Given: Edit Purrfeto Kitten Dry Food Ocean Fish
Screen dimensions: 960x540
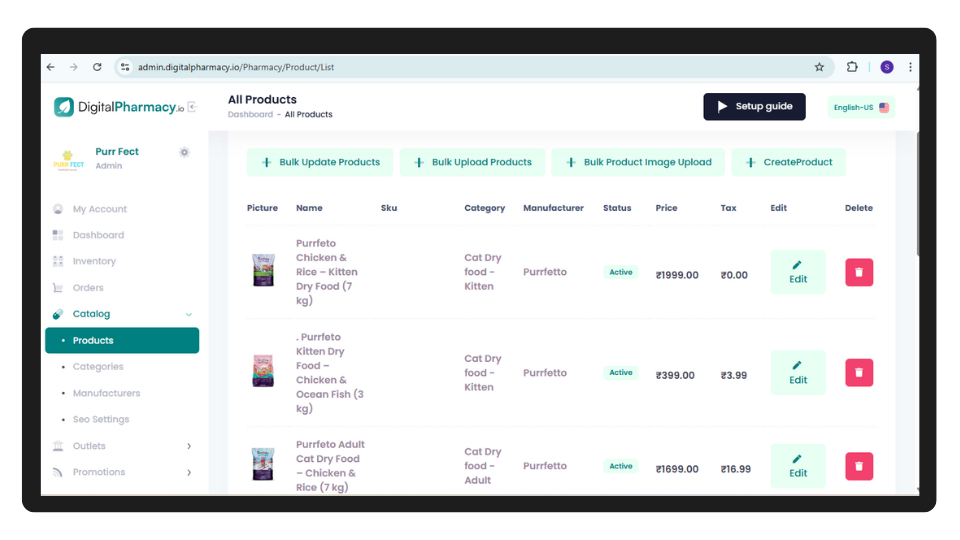Looking at the screenshot, I should pos(798,373).
